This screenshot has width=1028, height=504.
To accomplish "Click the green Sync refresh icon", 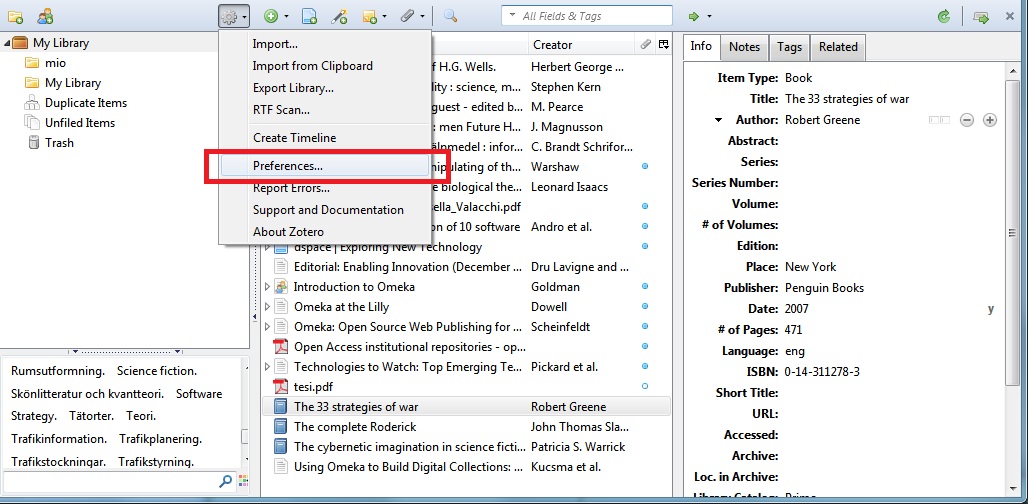I will [x=943, y=16].
